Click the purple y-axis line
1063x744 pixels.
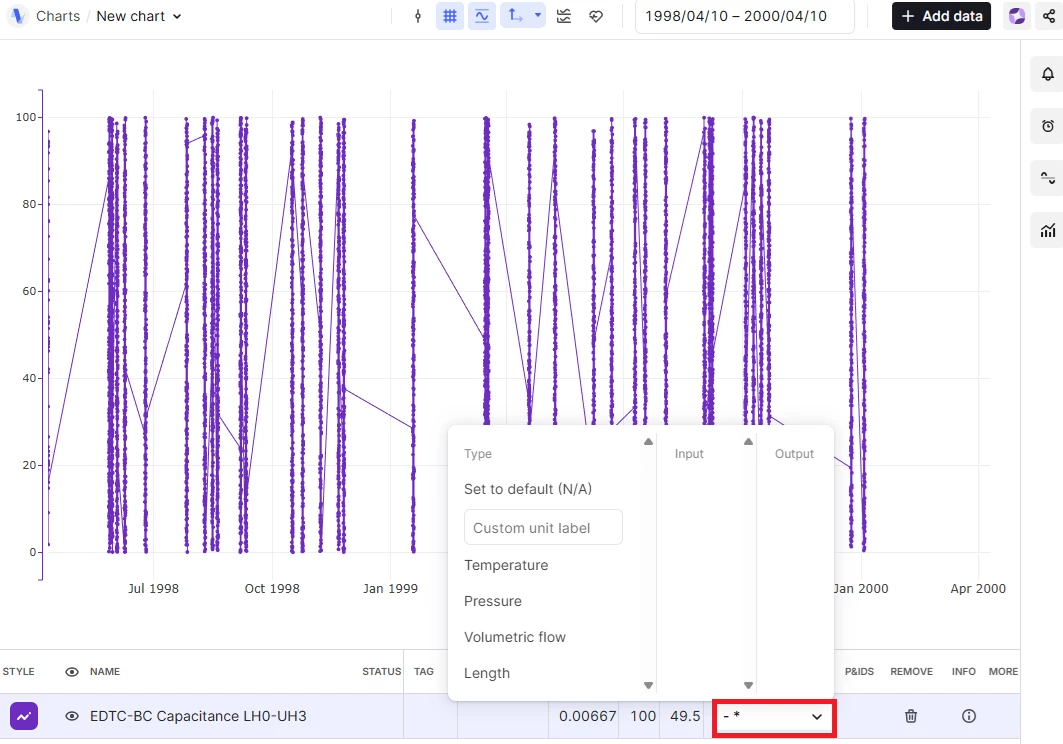tap(41, 334)
